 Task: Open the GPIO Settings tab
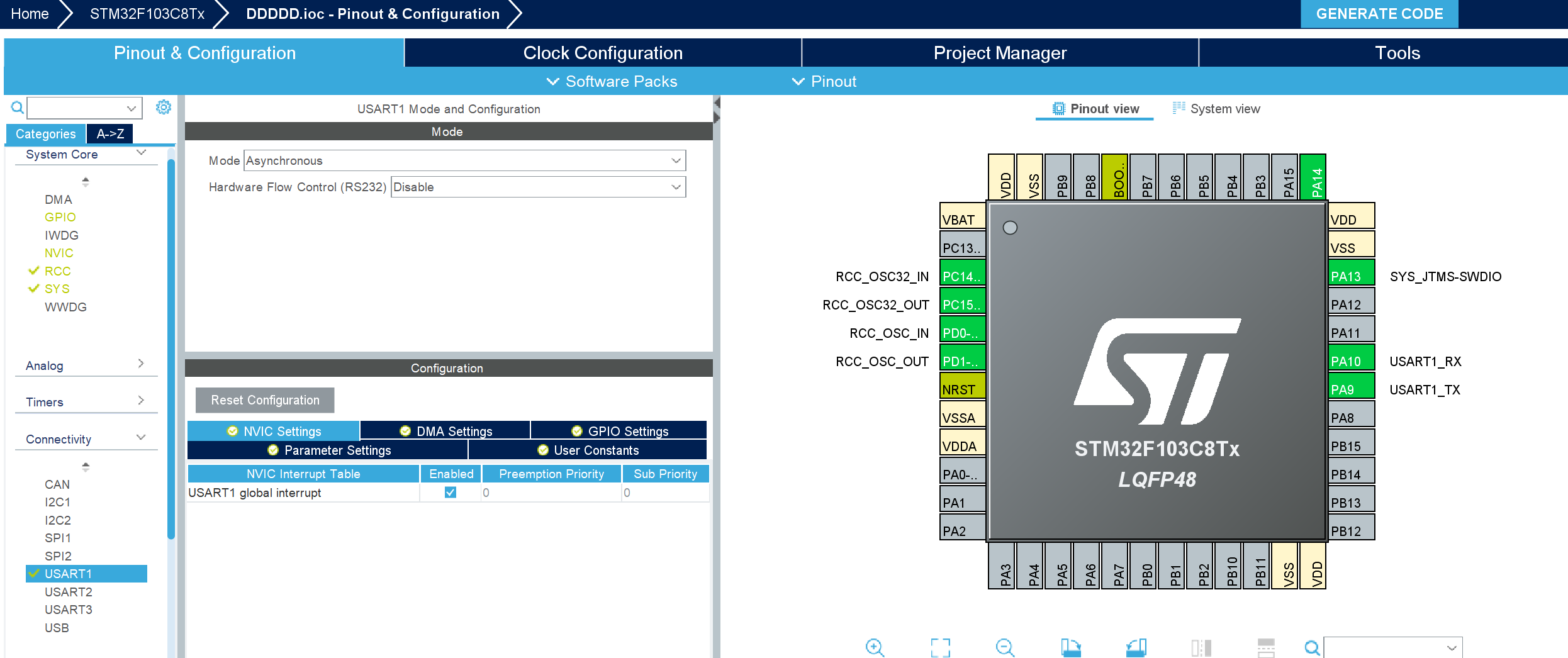coord(619,431)
